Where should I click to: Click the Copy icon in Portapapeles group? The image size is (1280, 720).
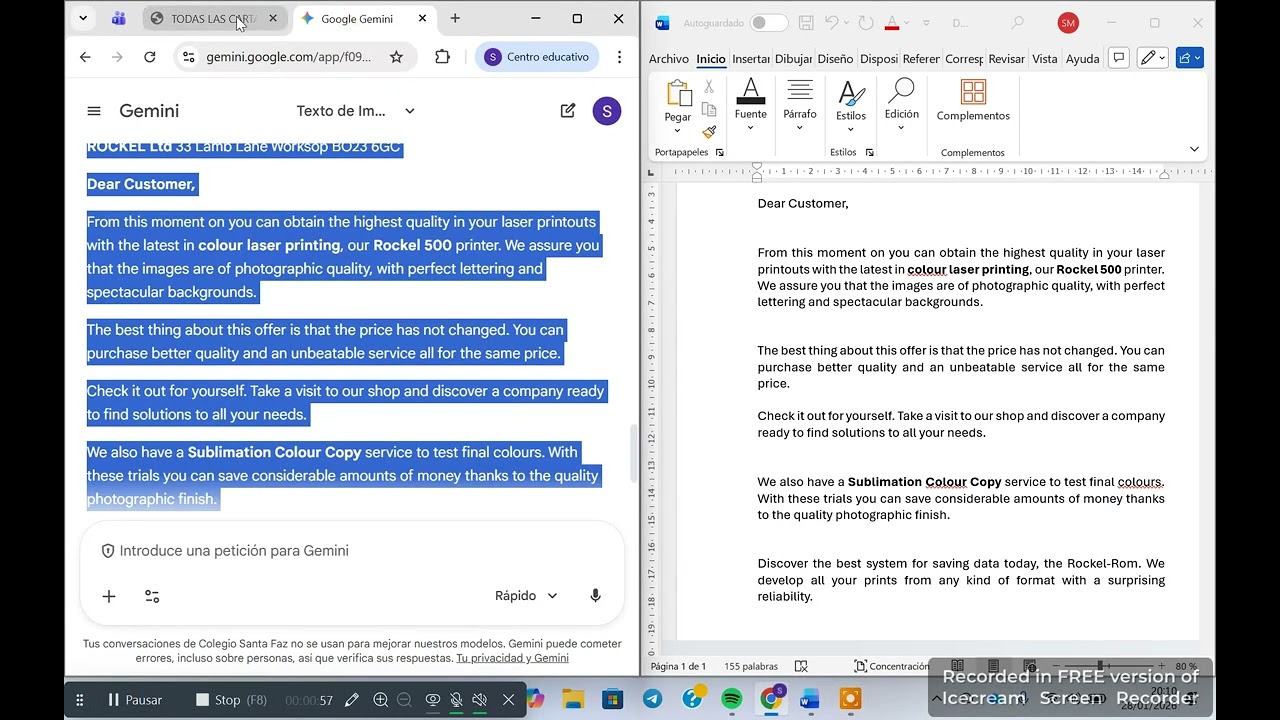tap(709, 109)
